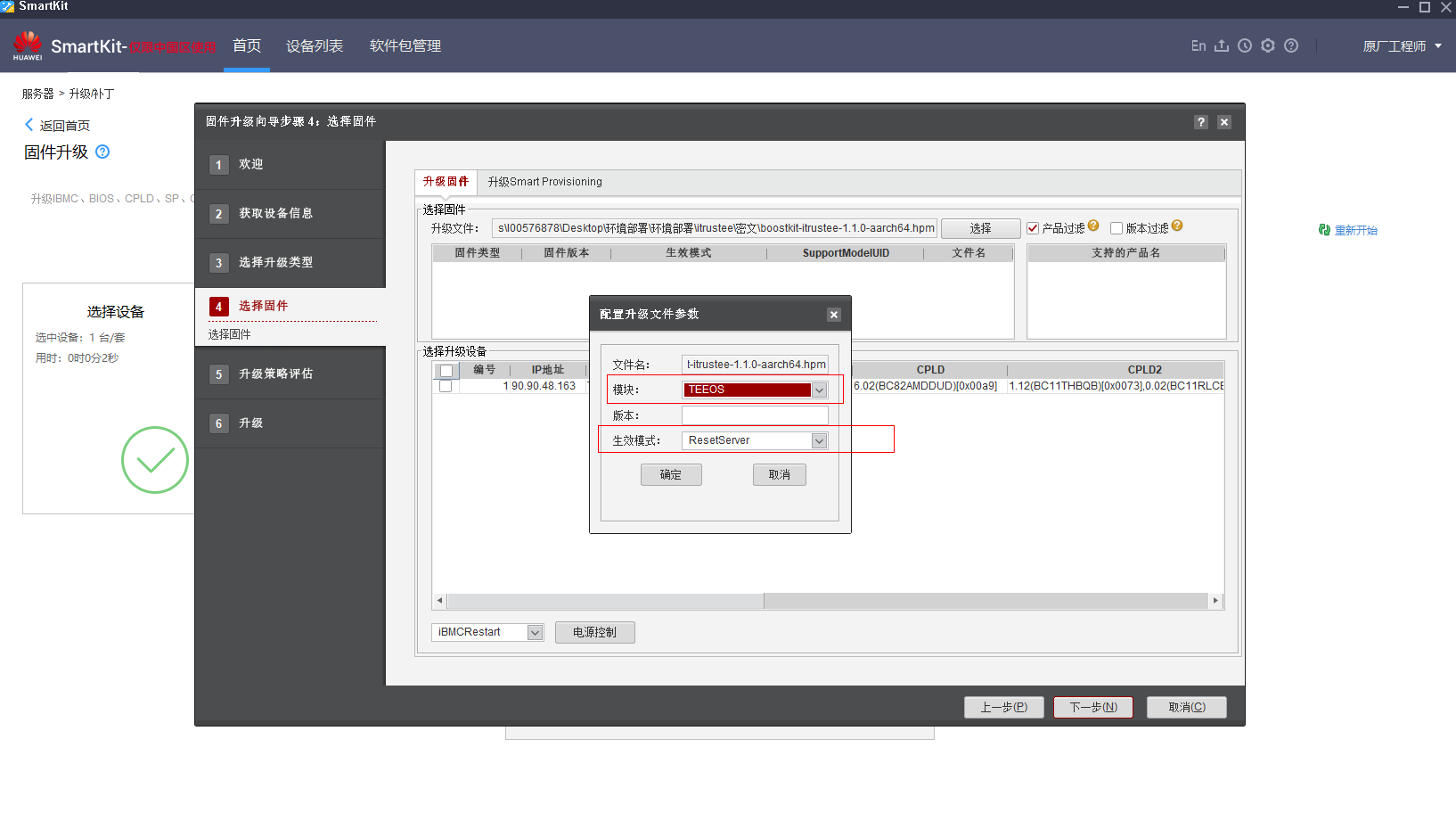1456x813 pixels.
Task: Switch to the 升级Smart Provisioning tab
Action: tap(545, 182)
